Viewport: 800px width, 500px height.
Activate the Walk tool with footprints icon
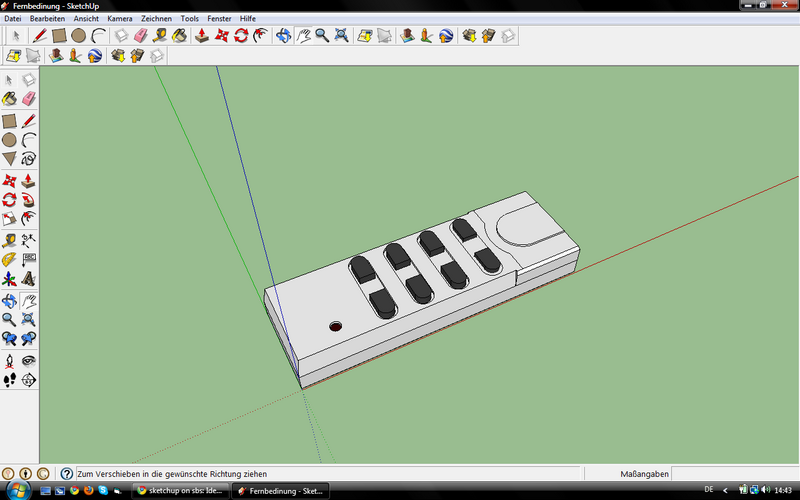tap(9, 379)
